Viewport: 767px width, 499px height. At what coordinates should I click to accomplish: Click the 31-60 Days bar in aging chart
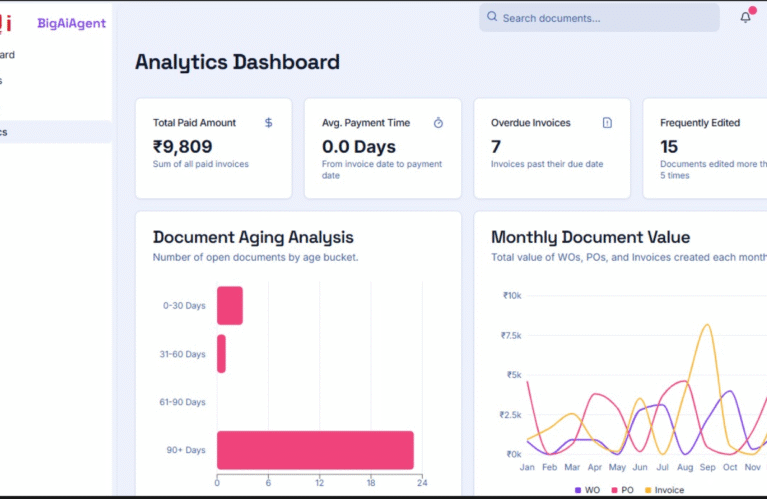pos(221,354)
